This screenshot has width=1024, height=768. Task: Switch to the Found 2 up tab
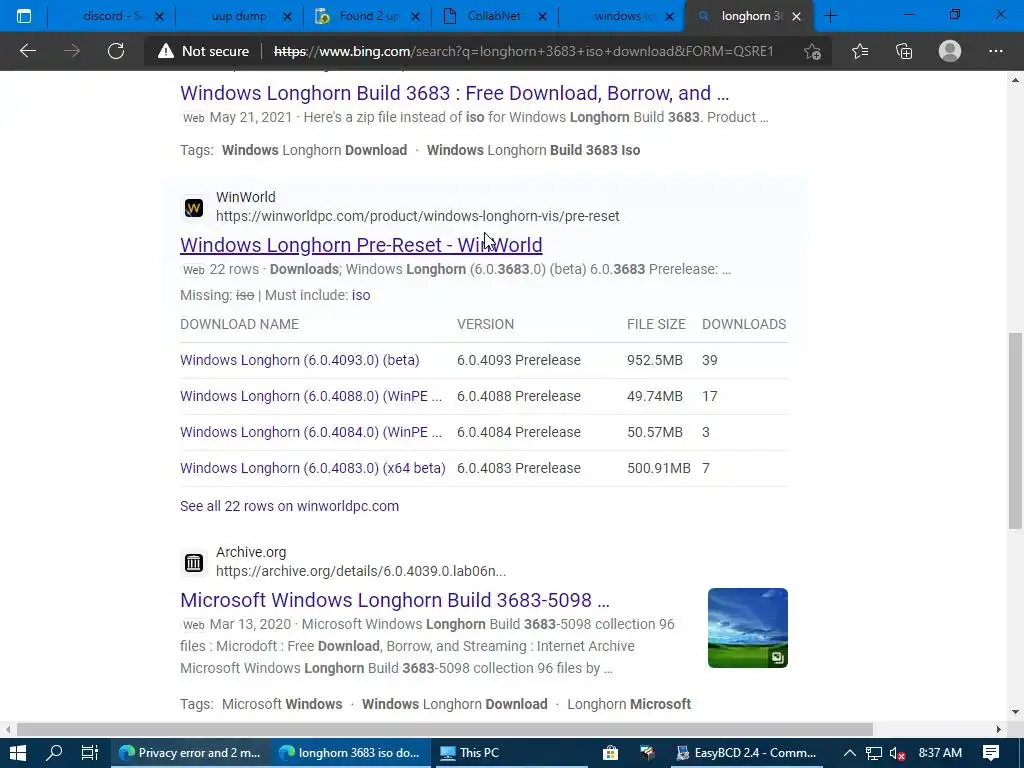(365, 16)
